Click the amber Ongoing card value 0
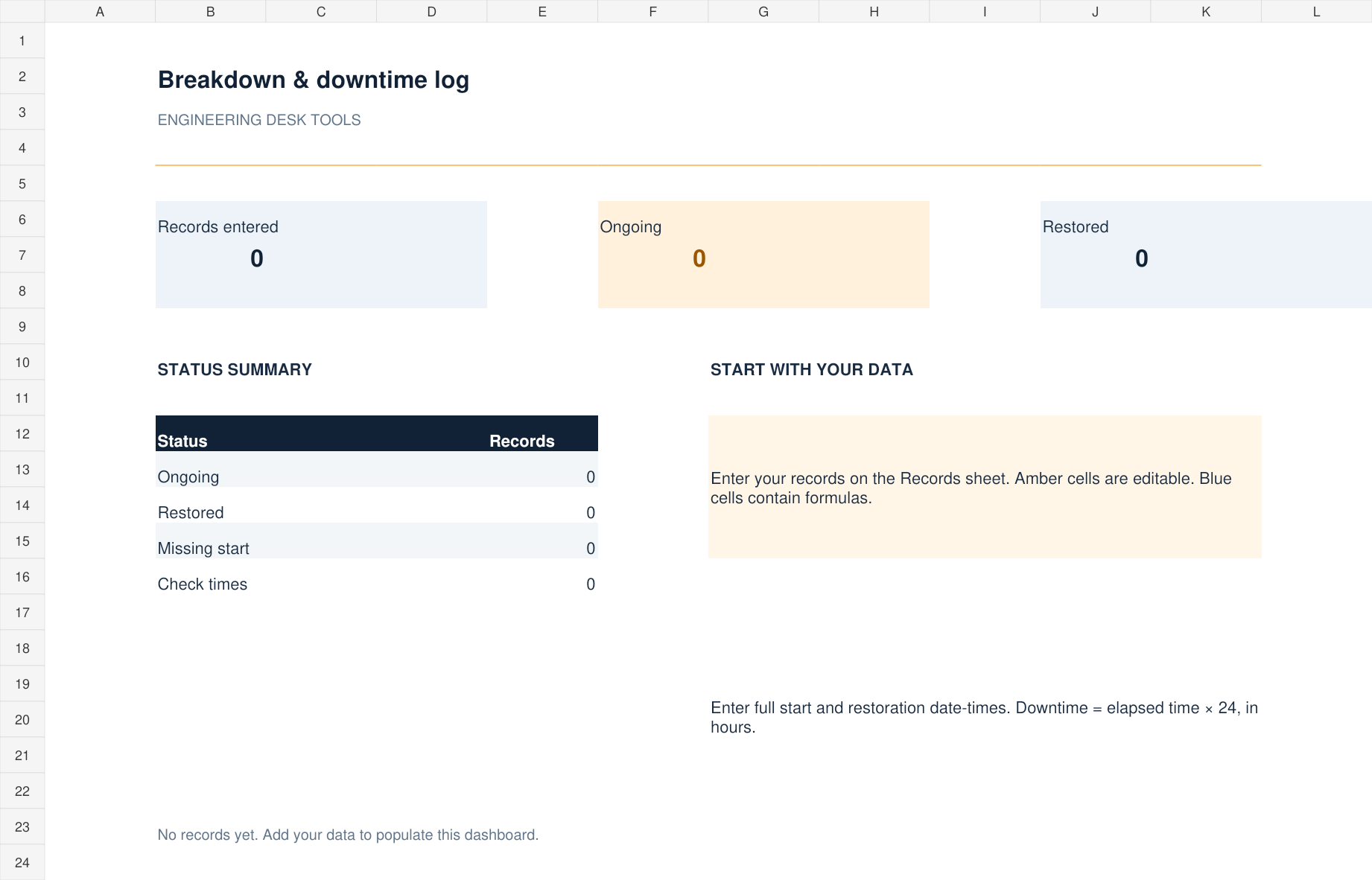The image size is (1372, 880). click(699, 258)
